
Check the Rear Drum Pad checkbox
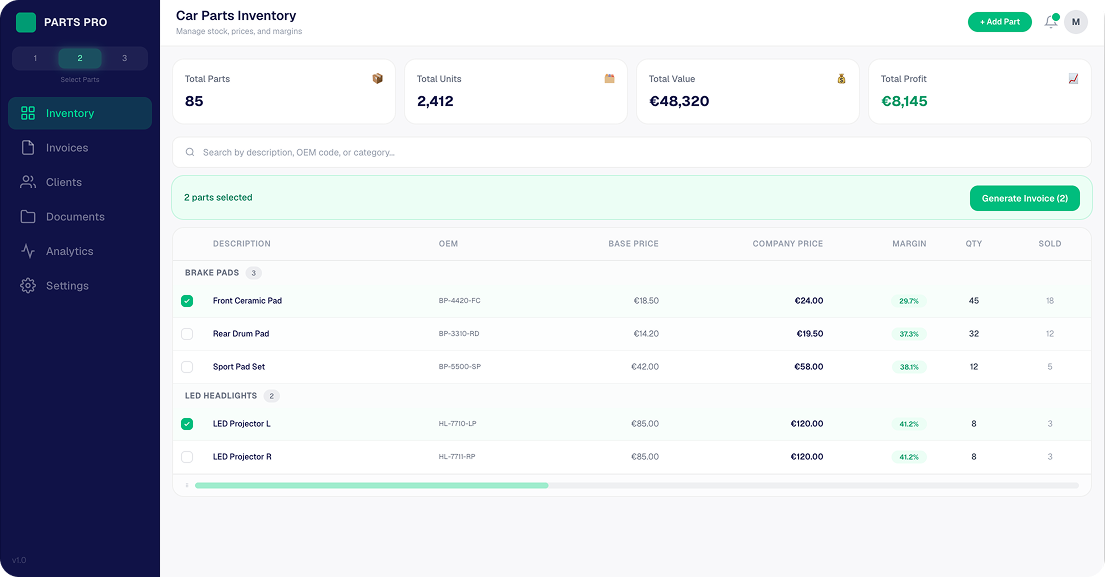[187, 334]
